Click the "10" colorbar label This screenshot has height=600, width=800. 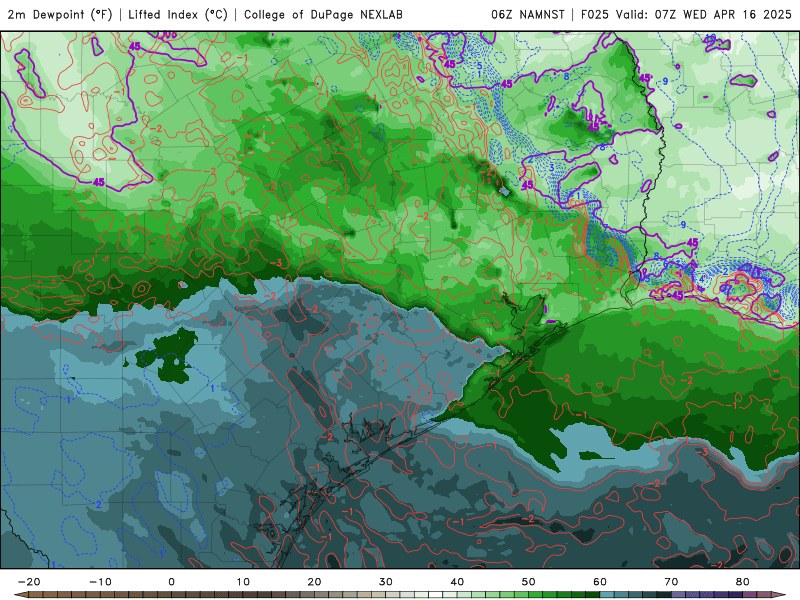click(243, 582)
